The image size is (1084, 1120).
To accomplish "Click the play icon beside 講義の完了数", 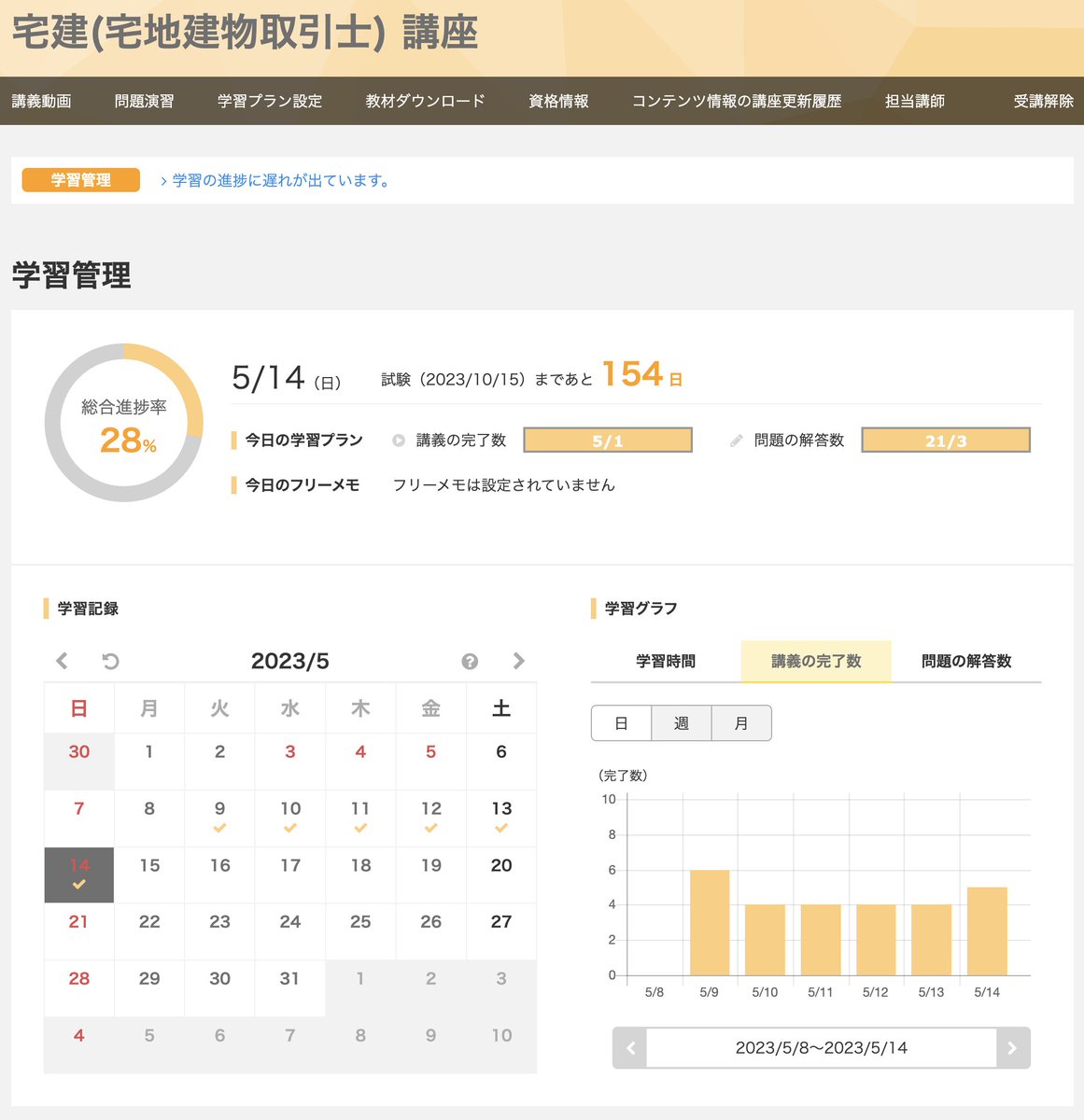I will (x=399, y=441).
